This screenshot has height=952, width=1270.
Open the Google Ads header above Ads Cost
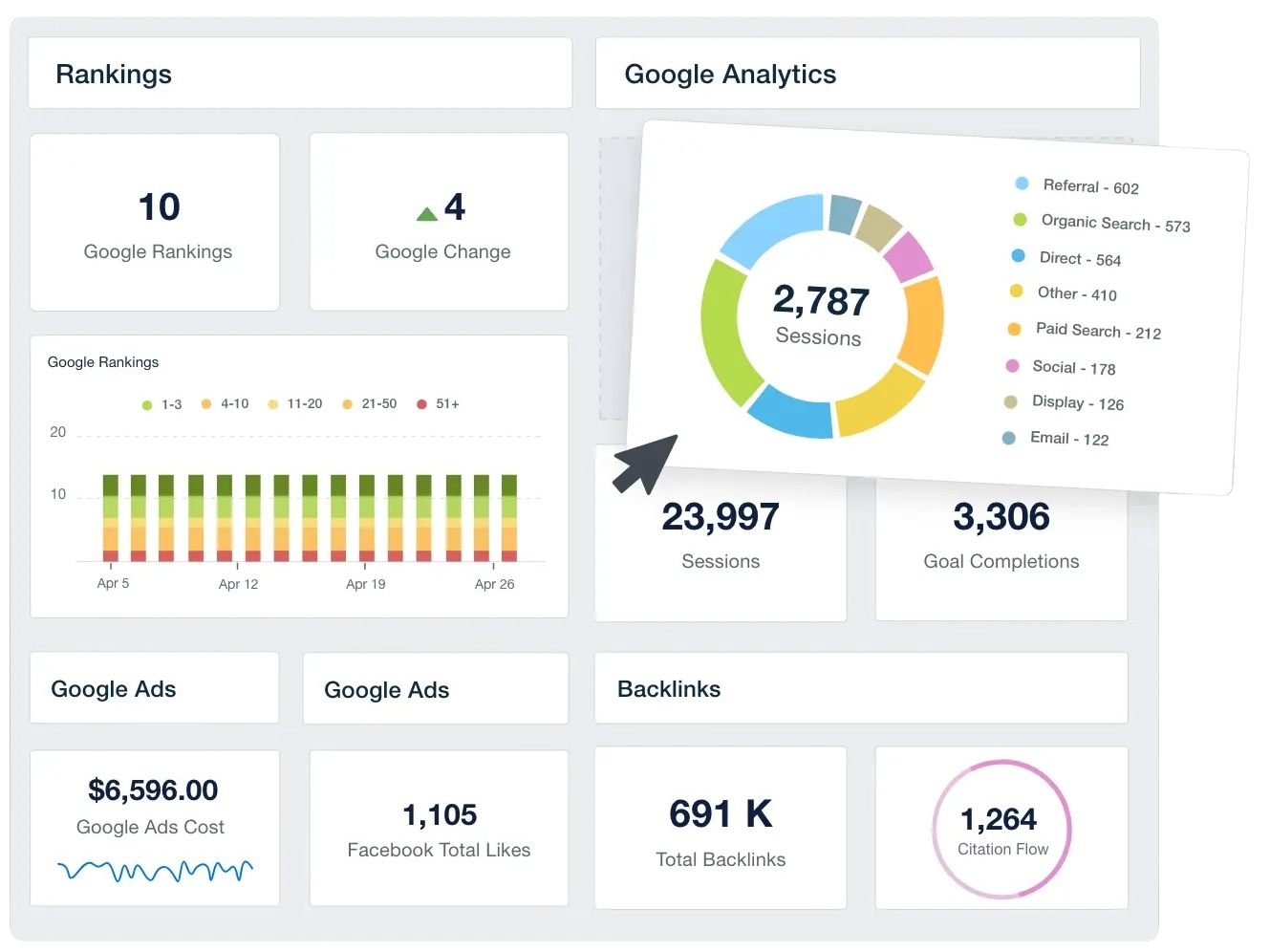click(x=155, y=688)
